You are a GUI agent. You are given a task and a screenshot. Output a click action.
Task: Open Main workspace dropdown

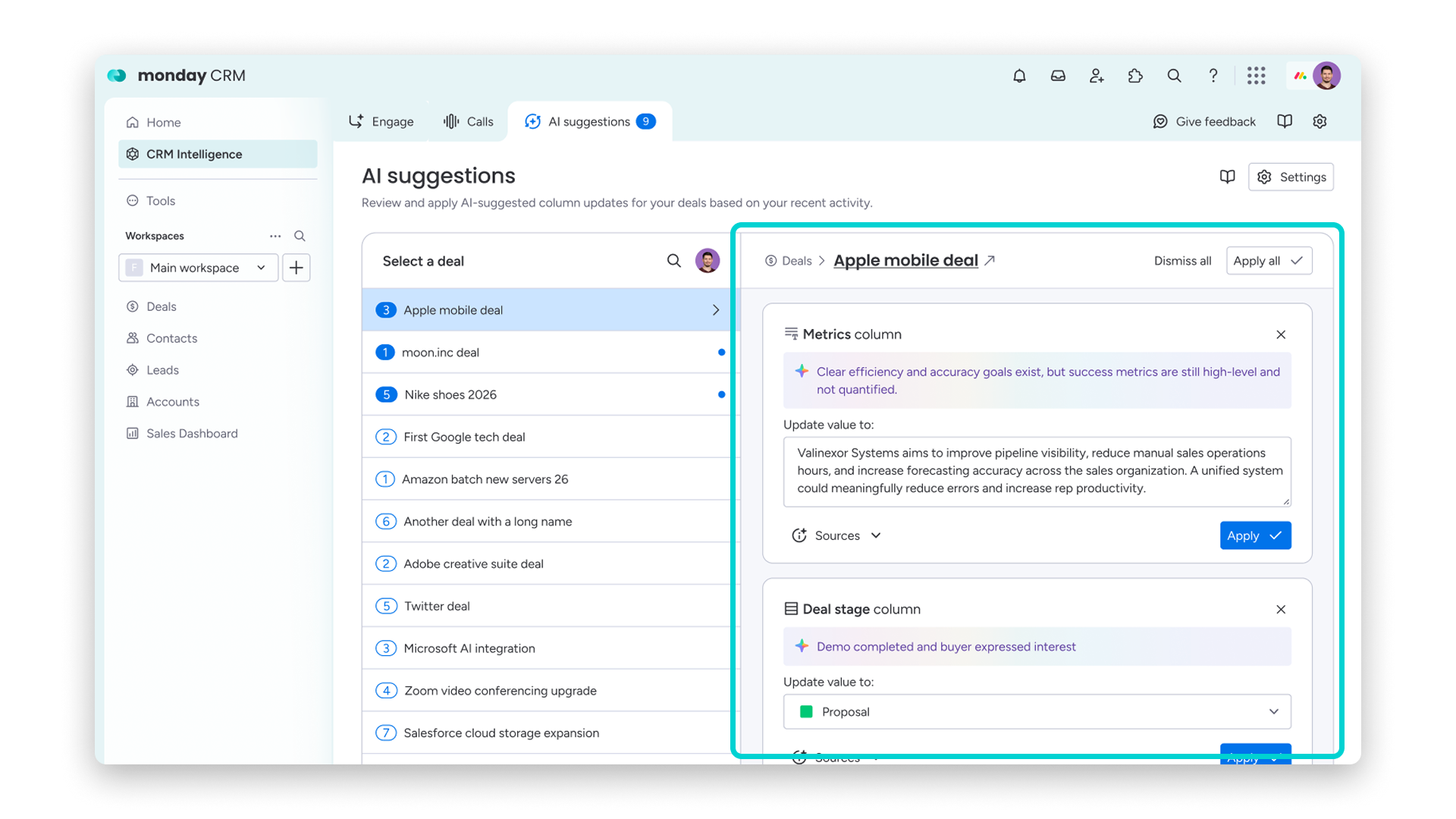pyautogui.click(x=199, y=268)
